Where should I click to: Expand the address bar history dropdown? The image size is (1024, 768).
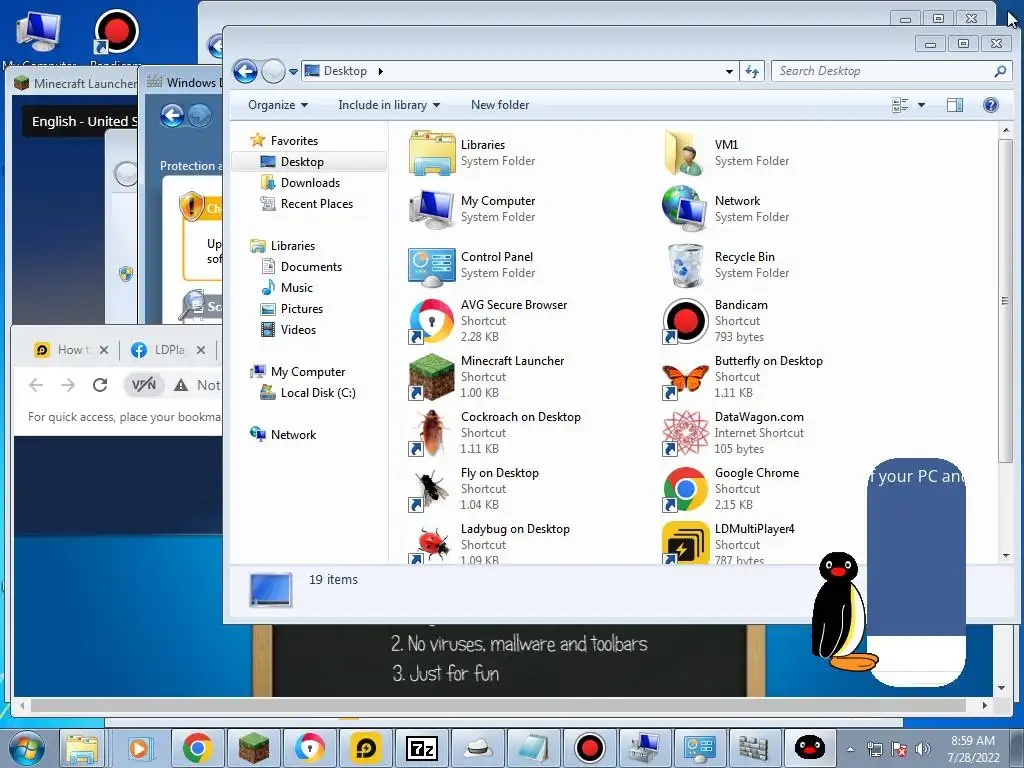(x=729, y=71)
